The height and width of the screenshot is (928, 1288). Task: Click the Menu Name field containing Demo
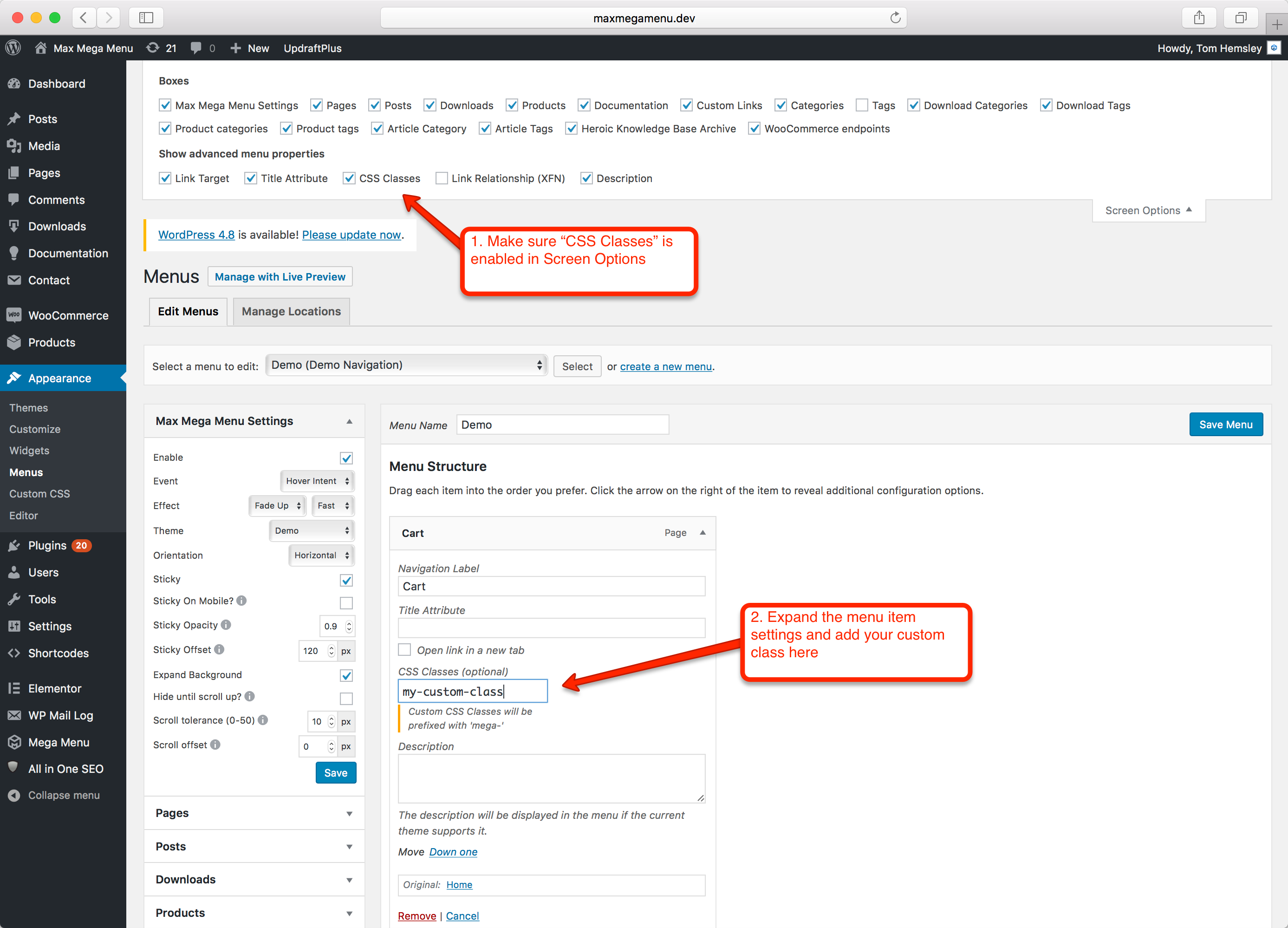[562, 424]
